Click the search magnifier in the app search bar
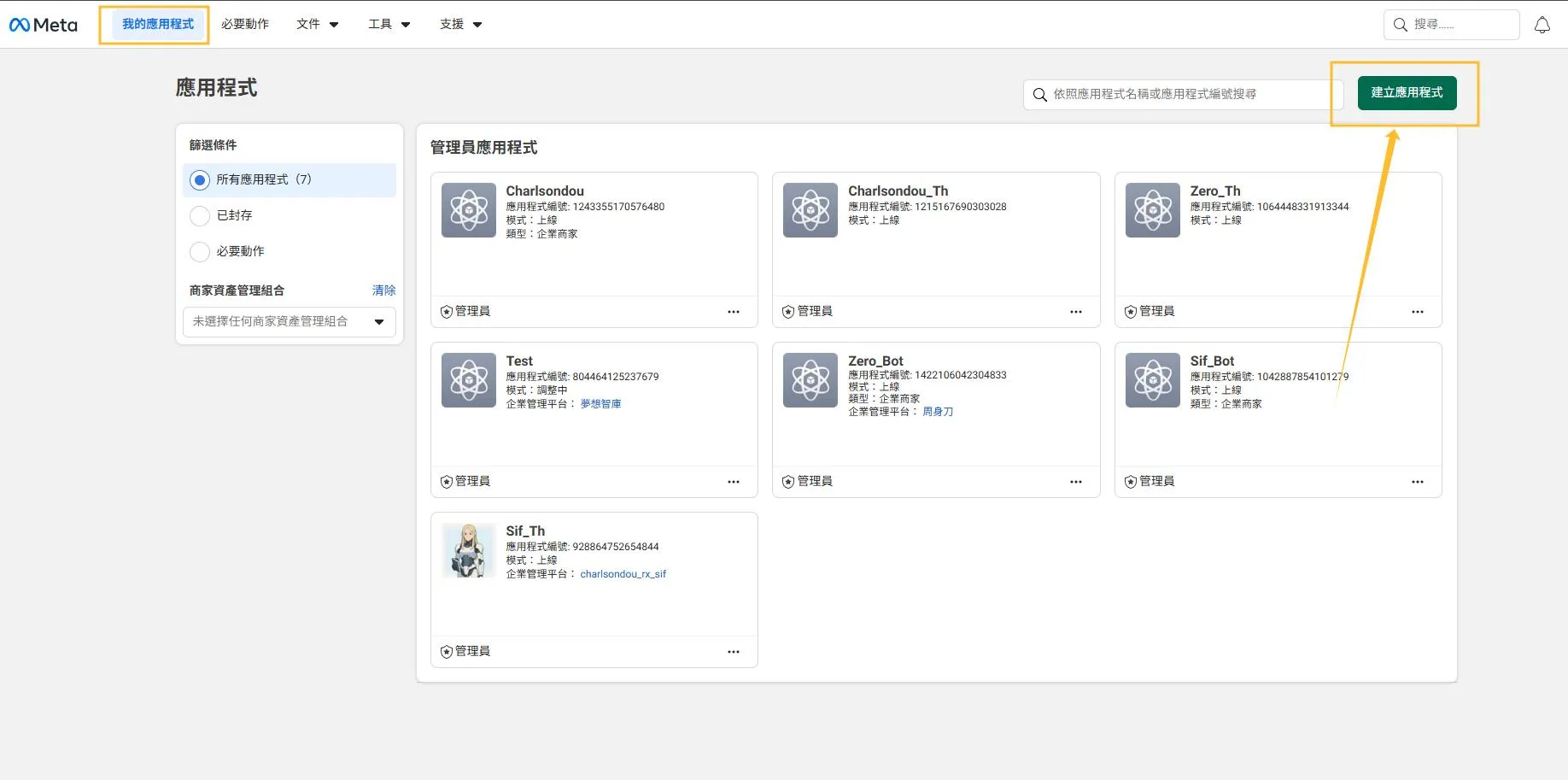 pos(1039,94)
